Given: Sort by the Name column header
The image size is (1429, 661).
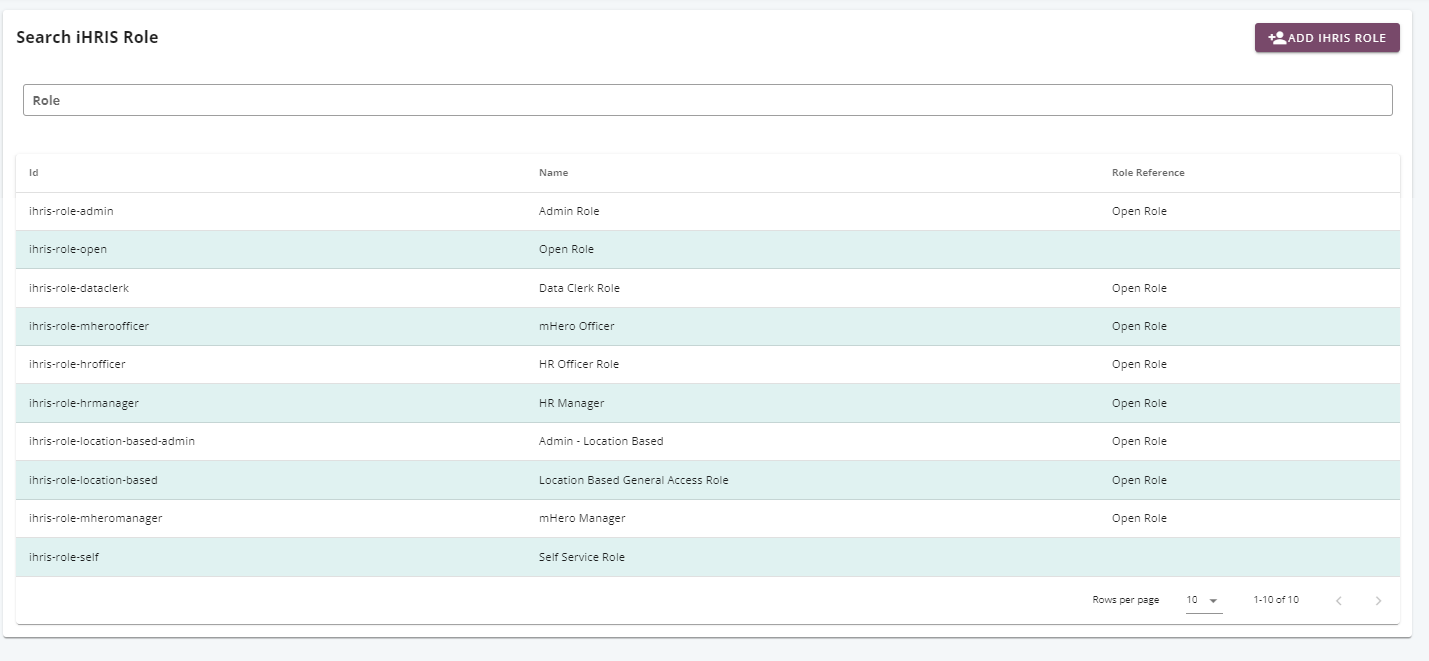Looking at the screenshot, I should point(553,173).
